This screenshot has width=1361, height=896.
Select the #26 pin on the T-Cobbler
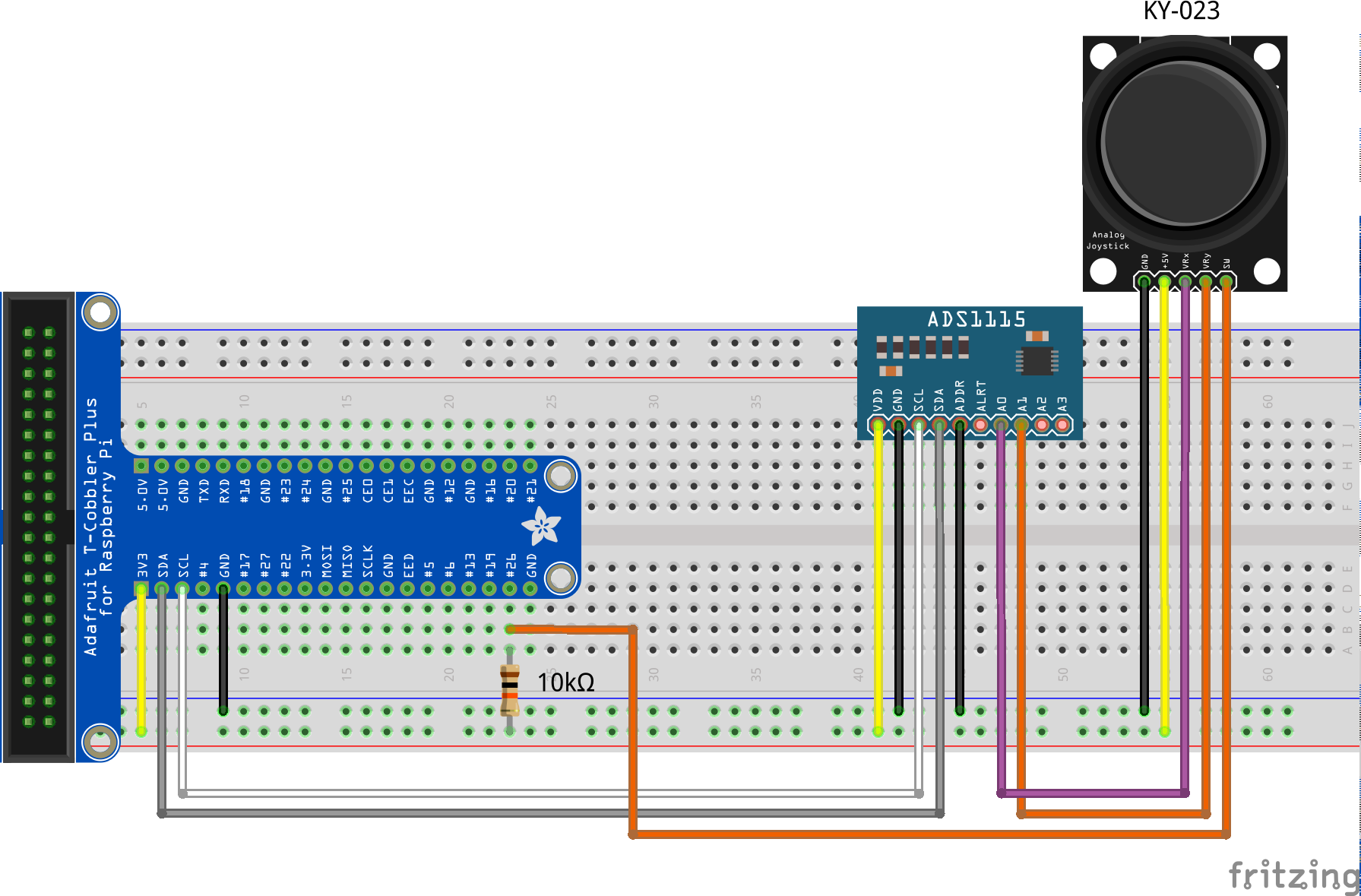coord(511,588)
